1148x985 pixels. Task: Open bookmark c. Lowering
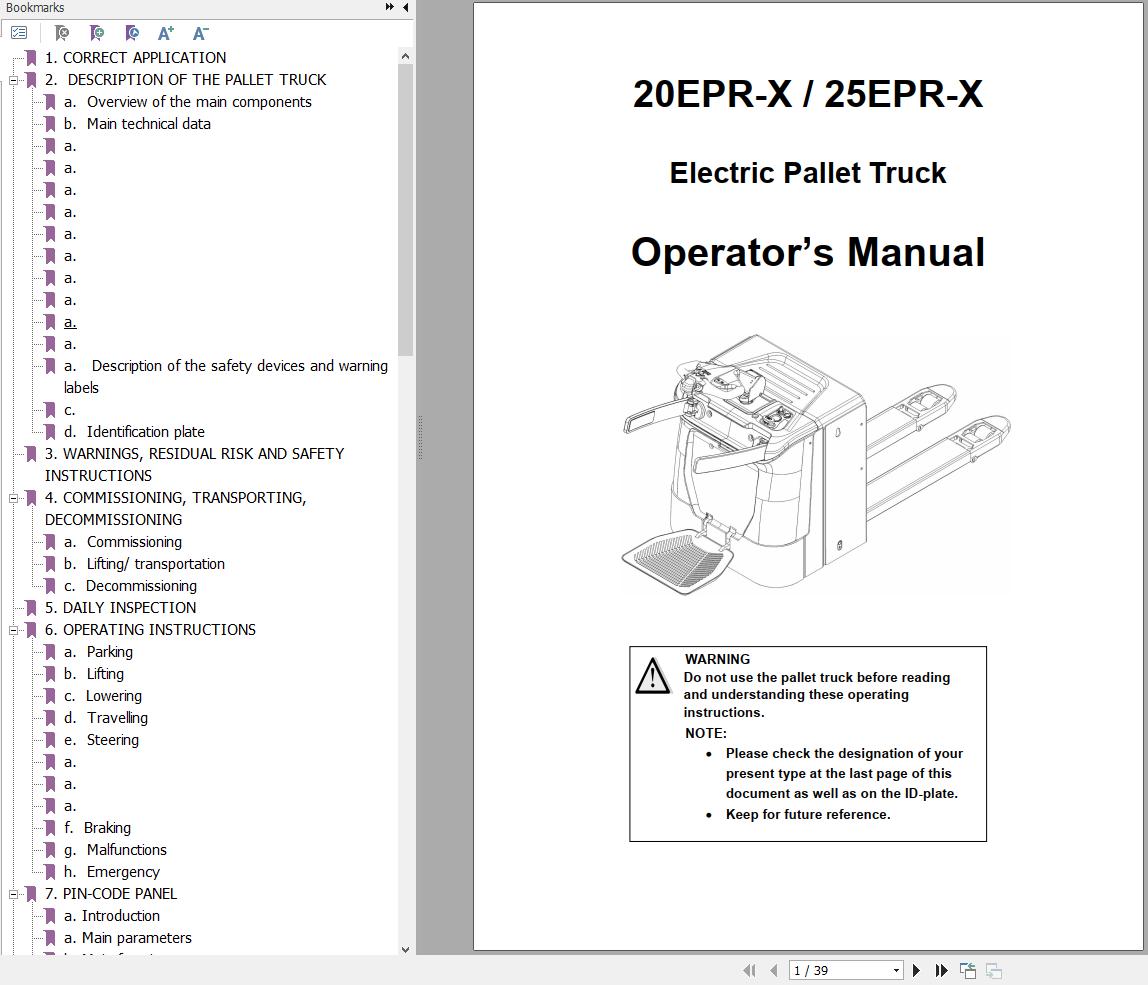(102, 696)
